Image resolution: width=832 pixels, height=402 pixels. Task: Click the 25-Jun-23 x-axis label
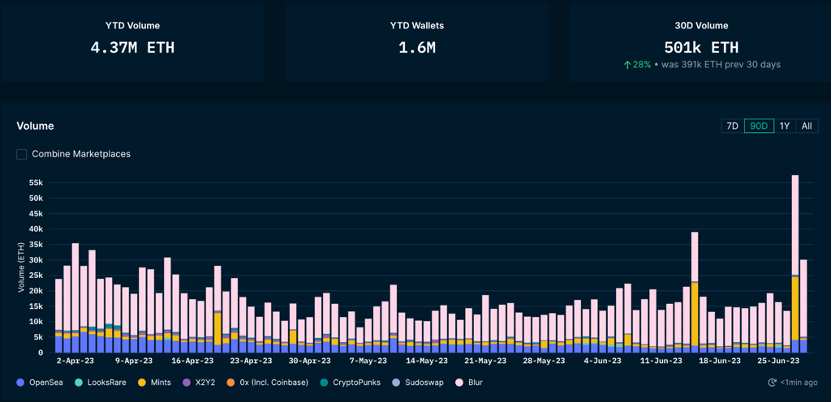(778, 361)
